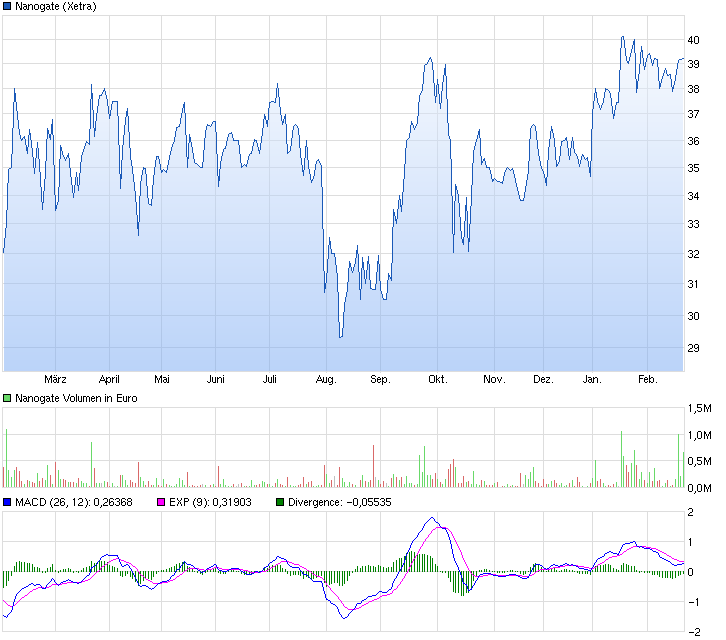The width and height of the screenshot is (726, 640).
Task: Click the price axis value 31
Action: pos(693,284)
